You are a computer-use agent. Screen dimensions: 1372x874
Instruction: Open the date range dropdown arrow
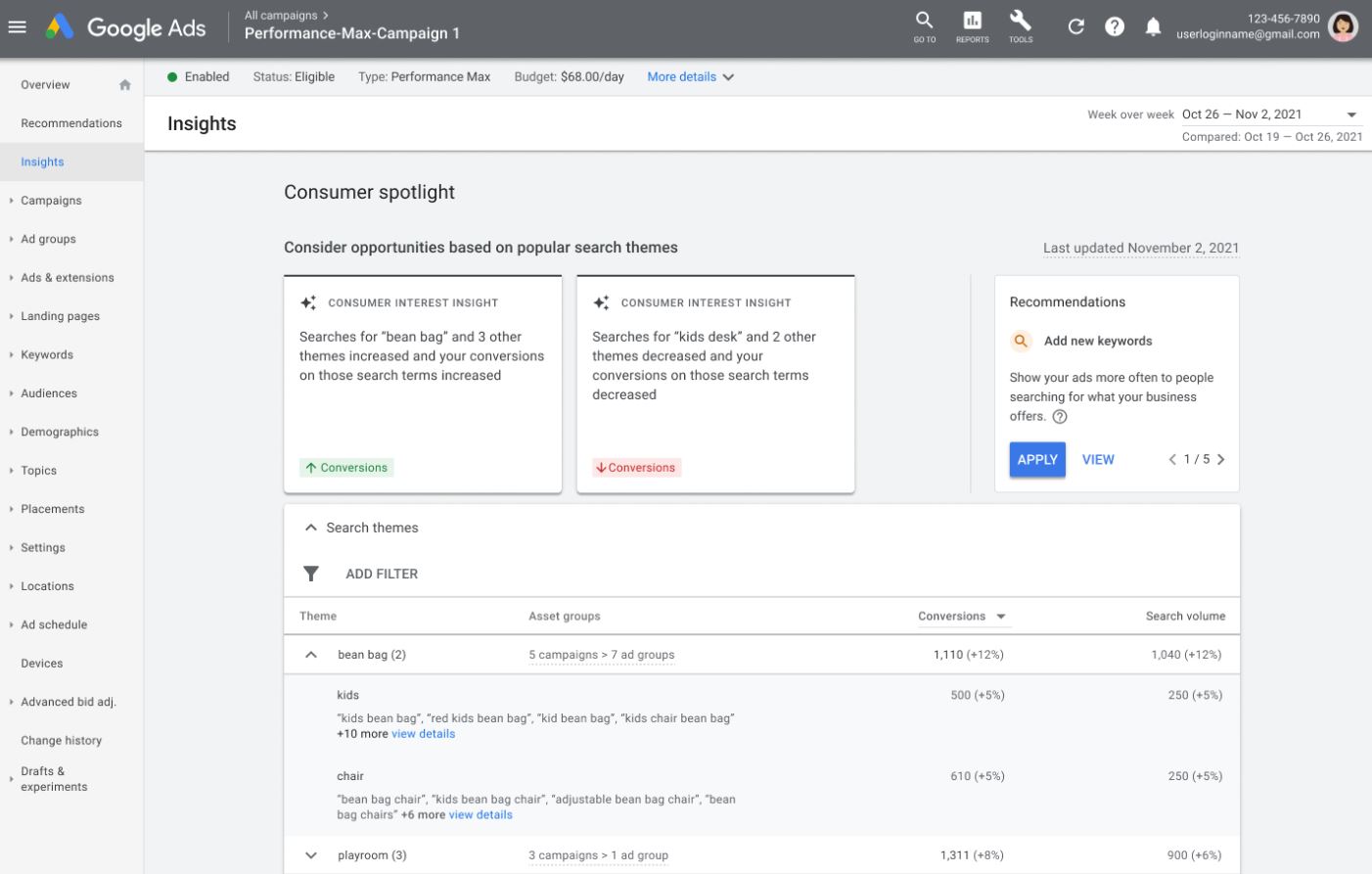[x=1351, y=115]
